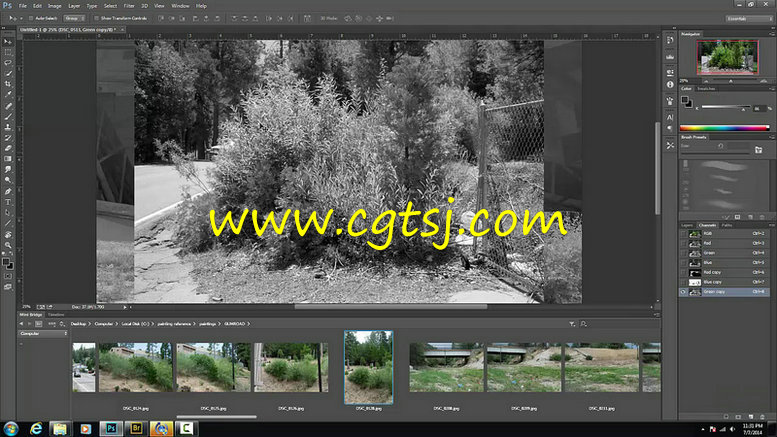The height and width of the screenshot is (437, 777).
Task: Click the auto-align layers icon in options bar
Action: point(307,18)
